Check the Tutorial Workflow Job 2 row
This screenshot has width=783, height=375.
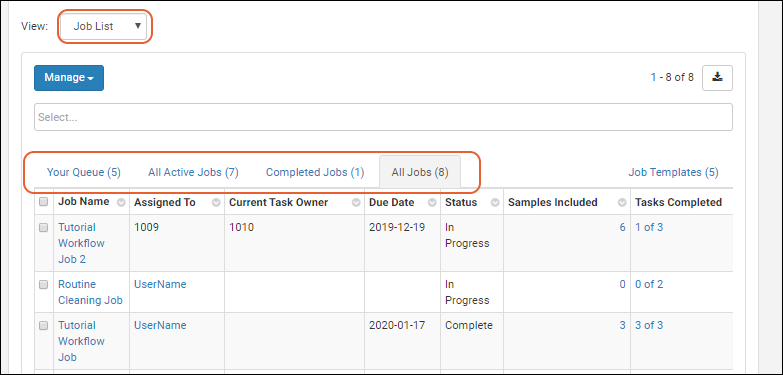(x=43, y=227)
